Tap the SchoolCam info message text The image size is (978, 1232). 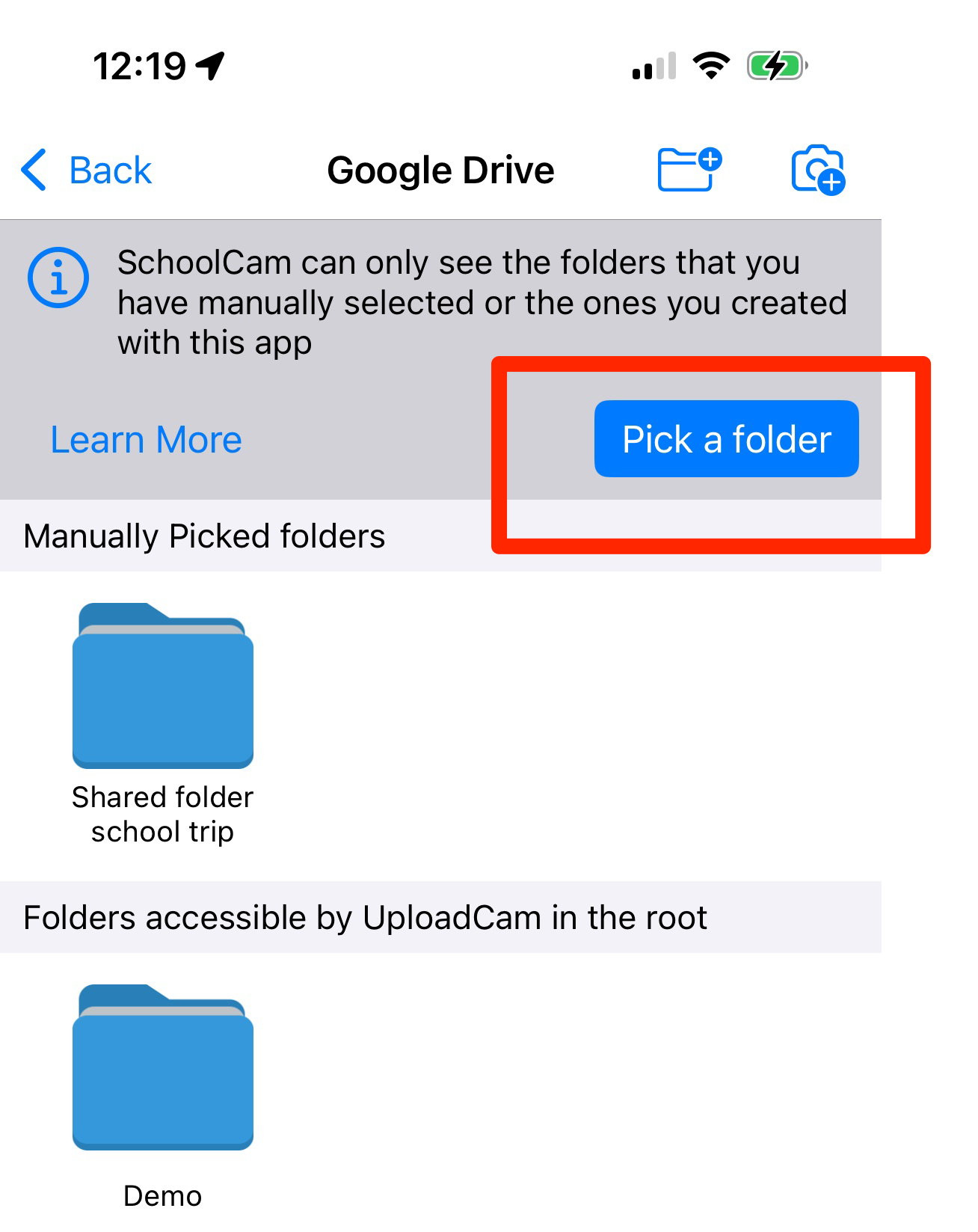click(x=482, y=303)
